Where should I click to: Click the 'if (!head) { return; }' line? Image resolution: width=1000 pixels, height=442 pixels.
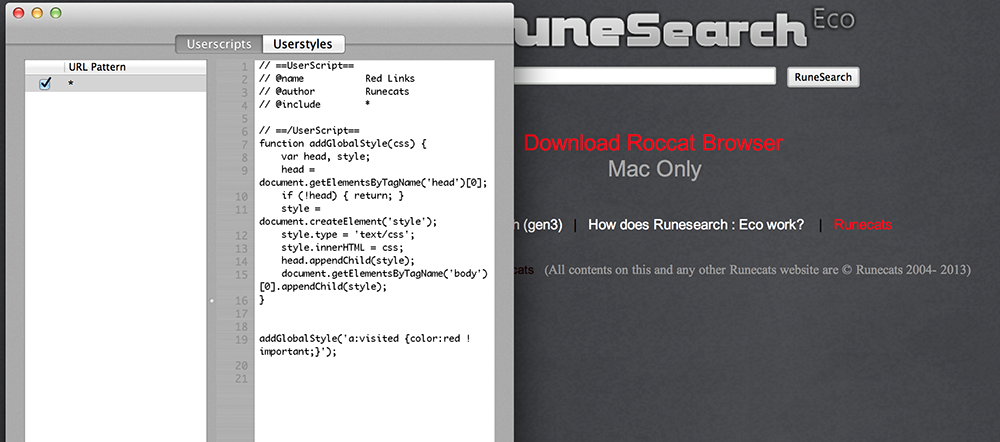pos(342,196)
